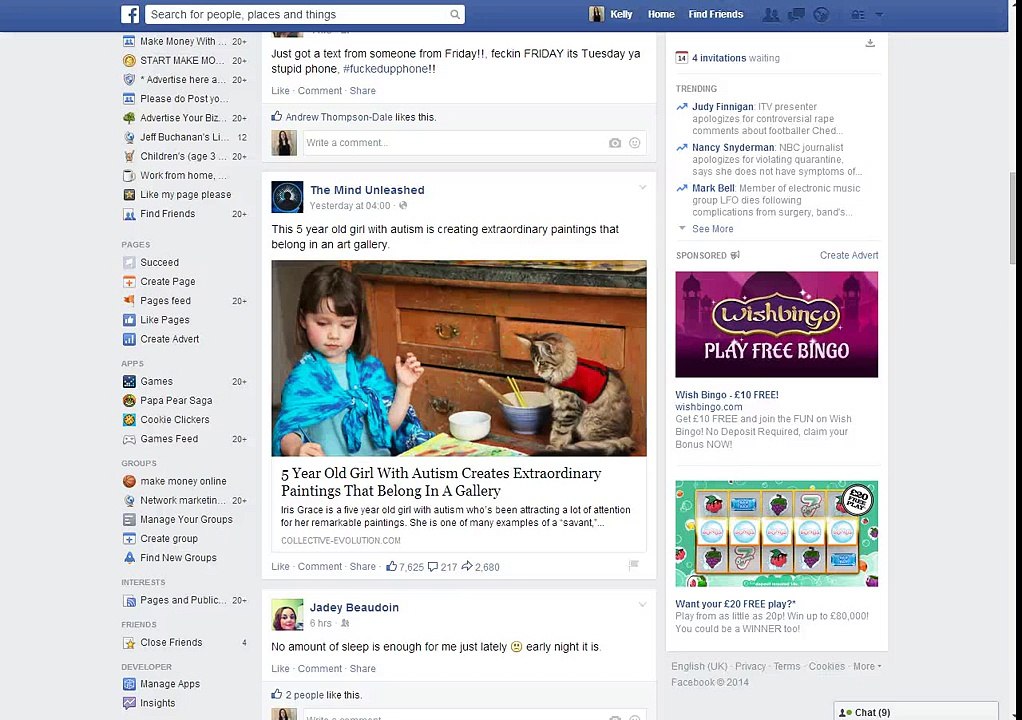This screenshot has height=720, width=1022.
Task: Open 4 invitations link
Action: (x=719, y=58)
